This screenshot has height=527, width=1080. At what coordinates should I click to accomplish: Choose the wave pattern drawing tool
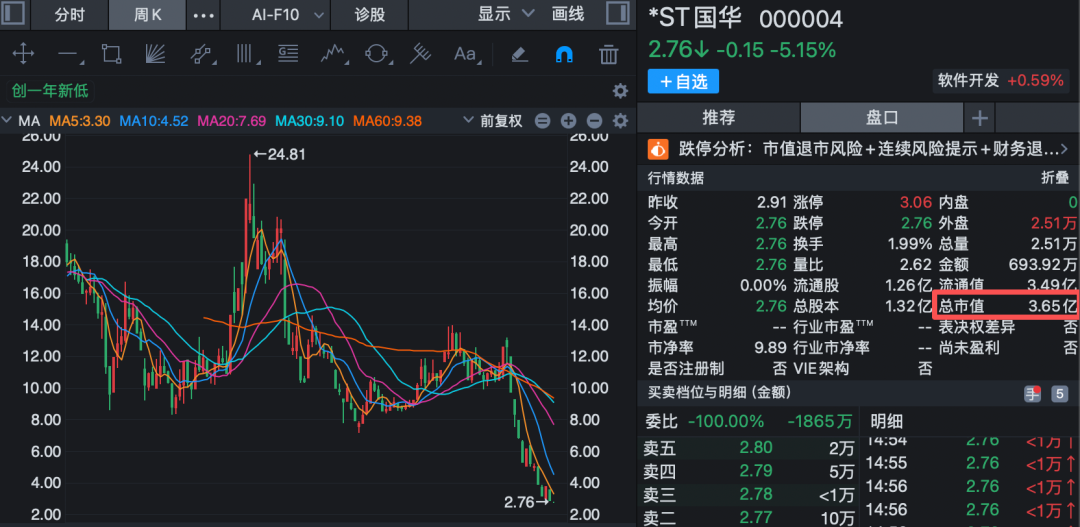coord(332,54)
